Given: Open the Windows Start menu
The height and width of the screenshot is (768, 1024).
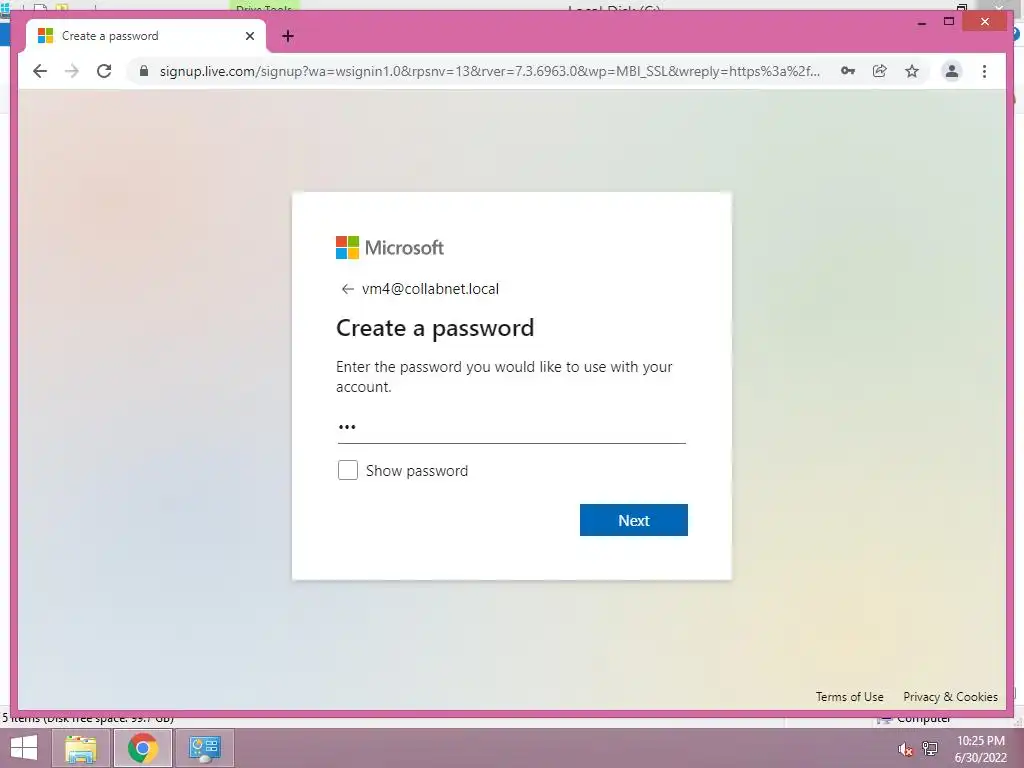Looking at the screenshot, I should coord(24,748).
